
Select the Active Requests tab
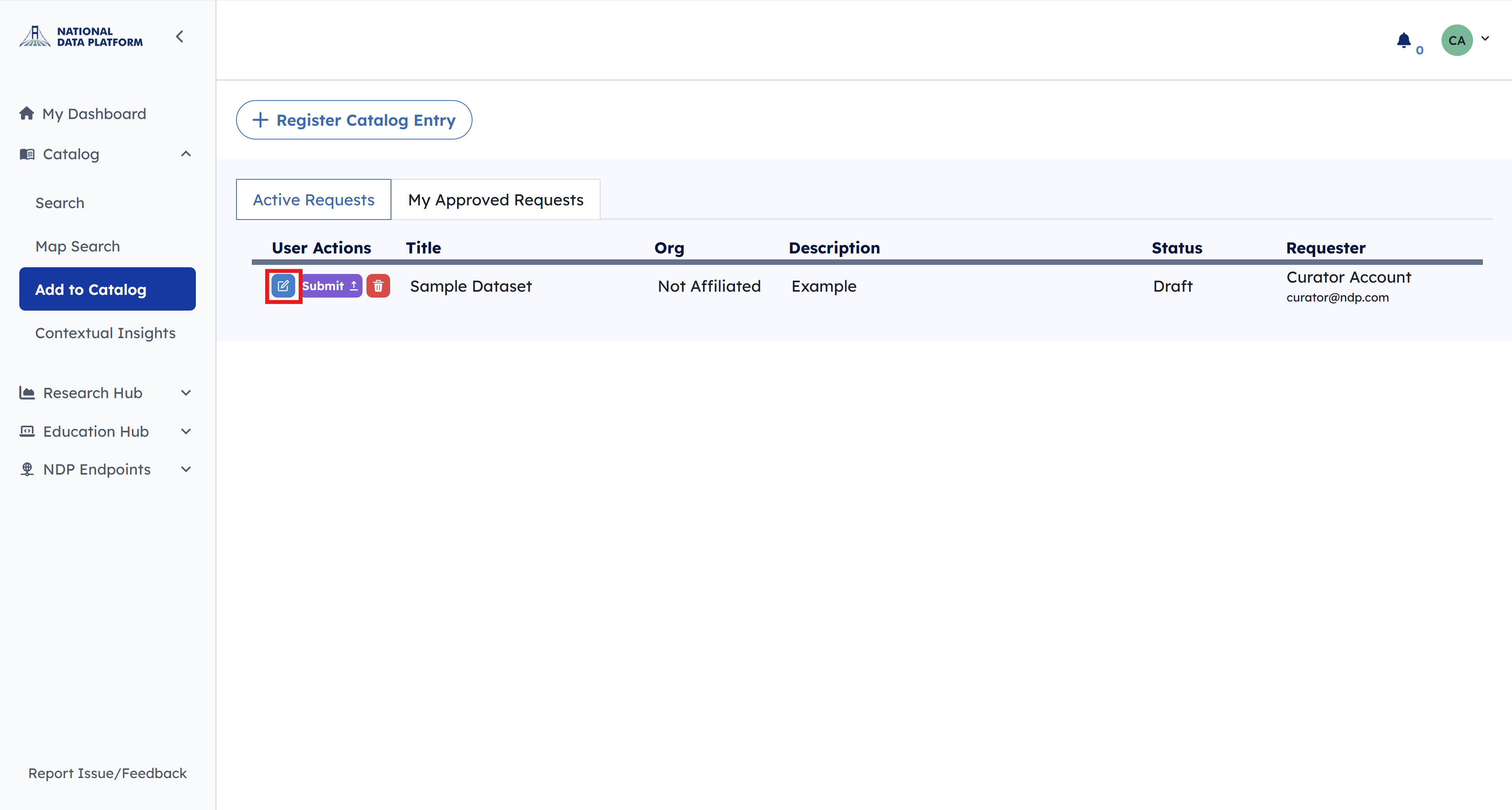[313, 199]
